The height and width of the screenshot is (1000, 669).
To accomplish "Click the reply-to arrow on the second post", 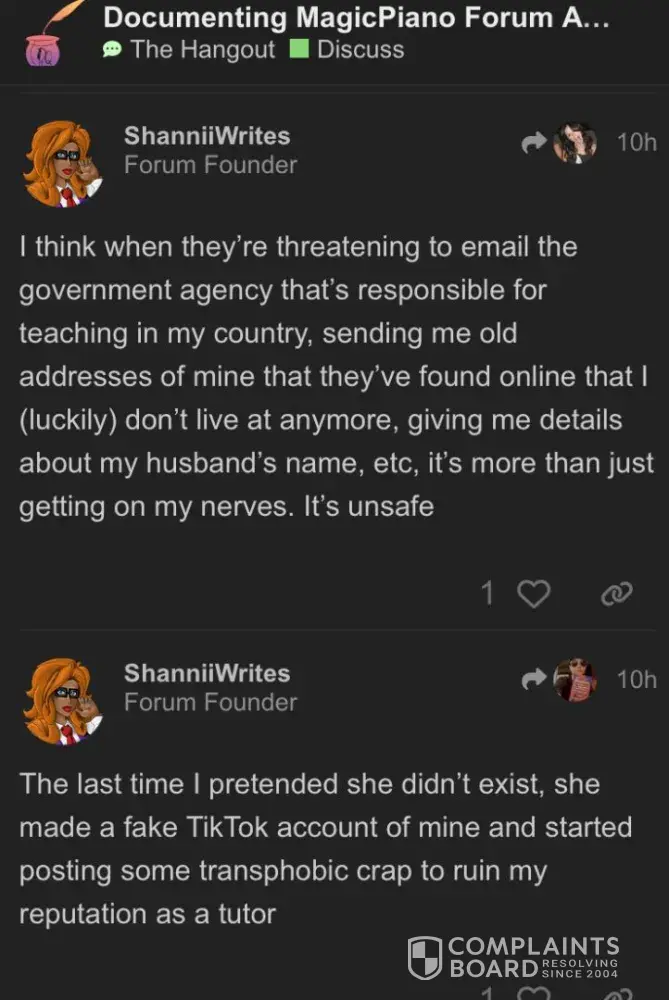I will coord(534,679).
